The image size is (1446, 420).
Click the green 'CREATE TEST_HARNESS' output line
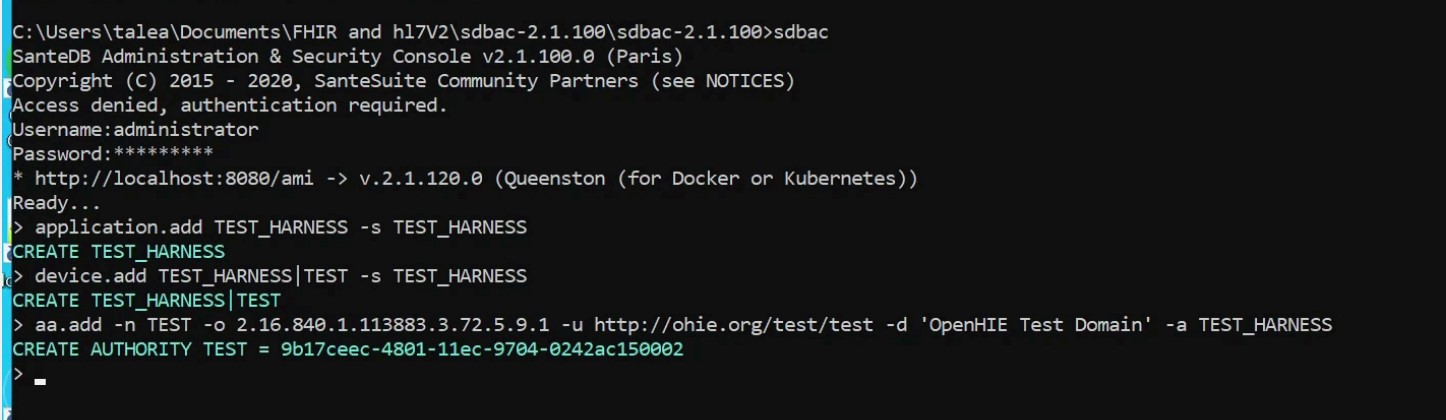coord(118,252)
